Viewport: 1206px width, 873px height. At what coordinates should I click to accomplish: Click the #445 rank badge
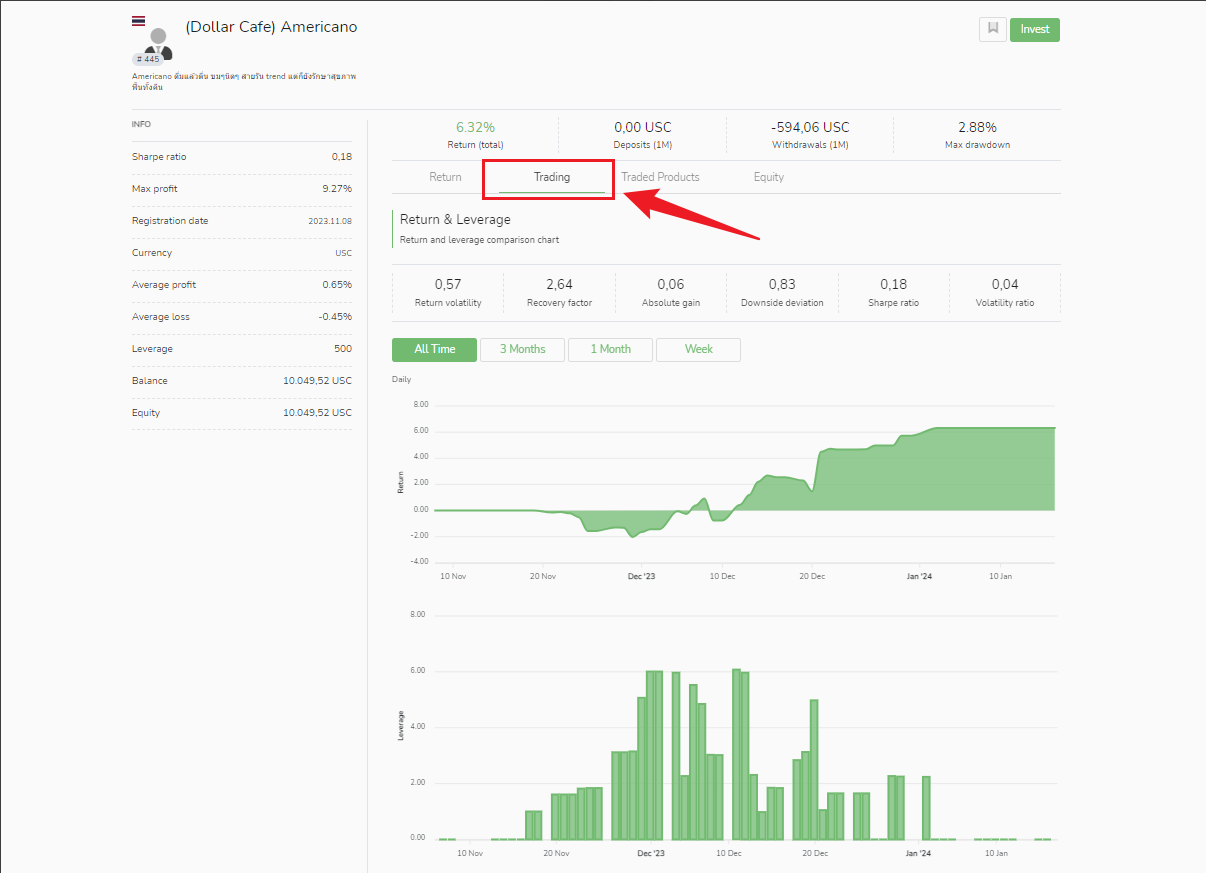148,59
